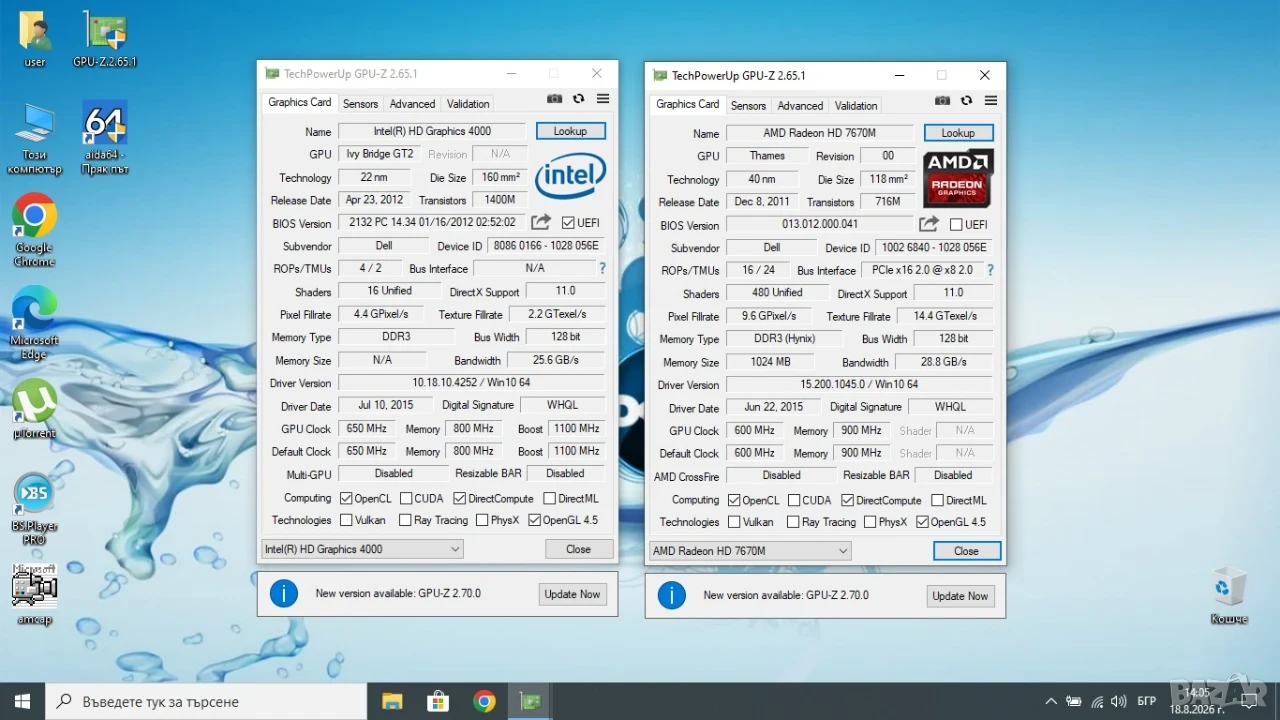Click the БГР language indicator in taskbar
This screenshot has height=720, width=1280.
click(1148, 701)
